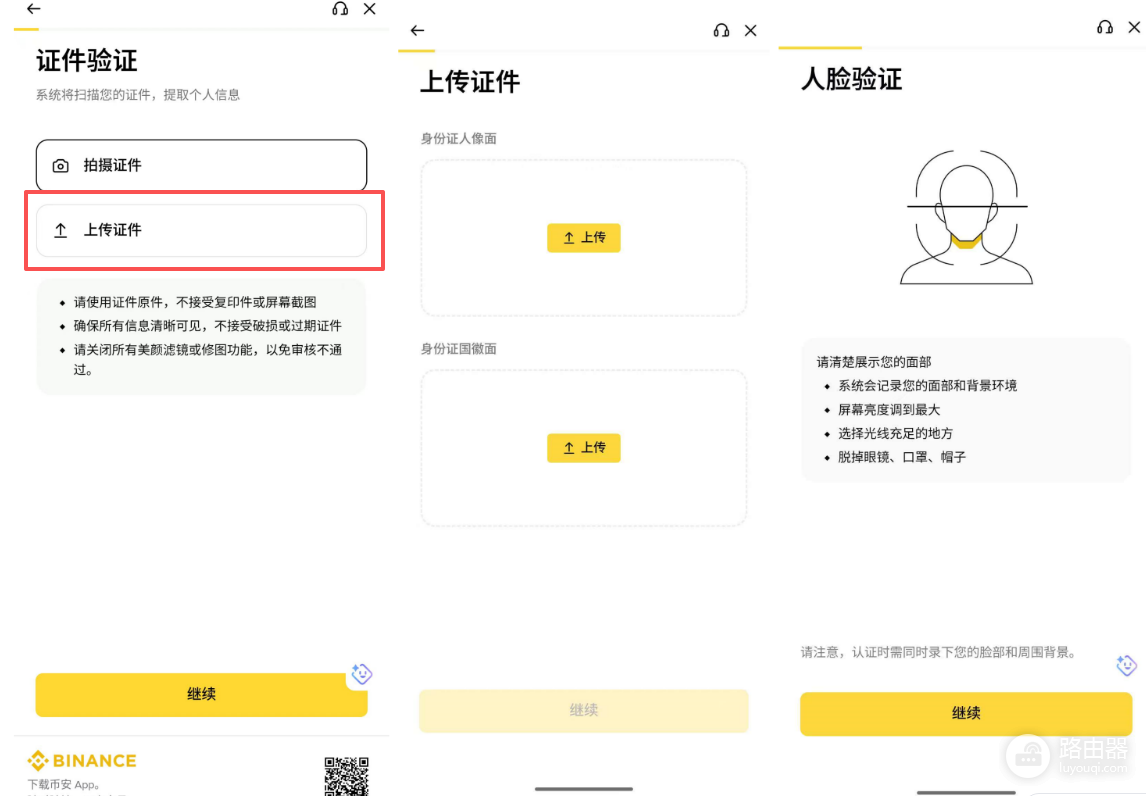Open headset support on 证件验证 screen
1146x796 pixels.
[340, 9]
